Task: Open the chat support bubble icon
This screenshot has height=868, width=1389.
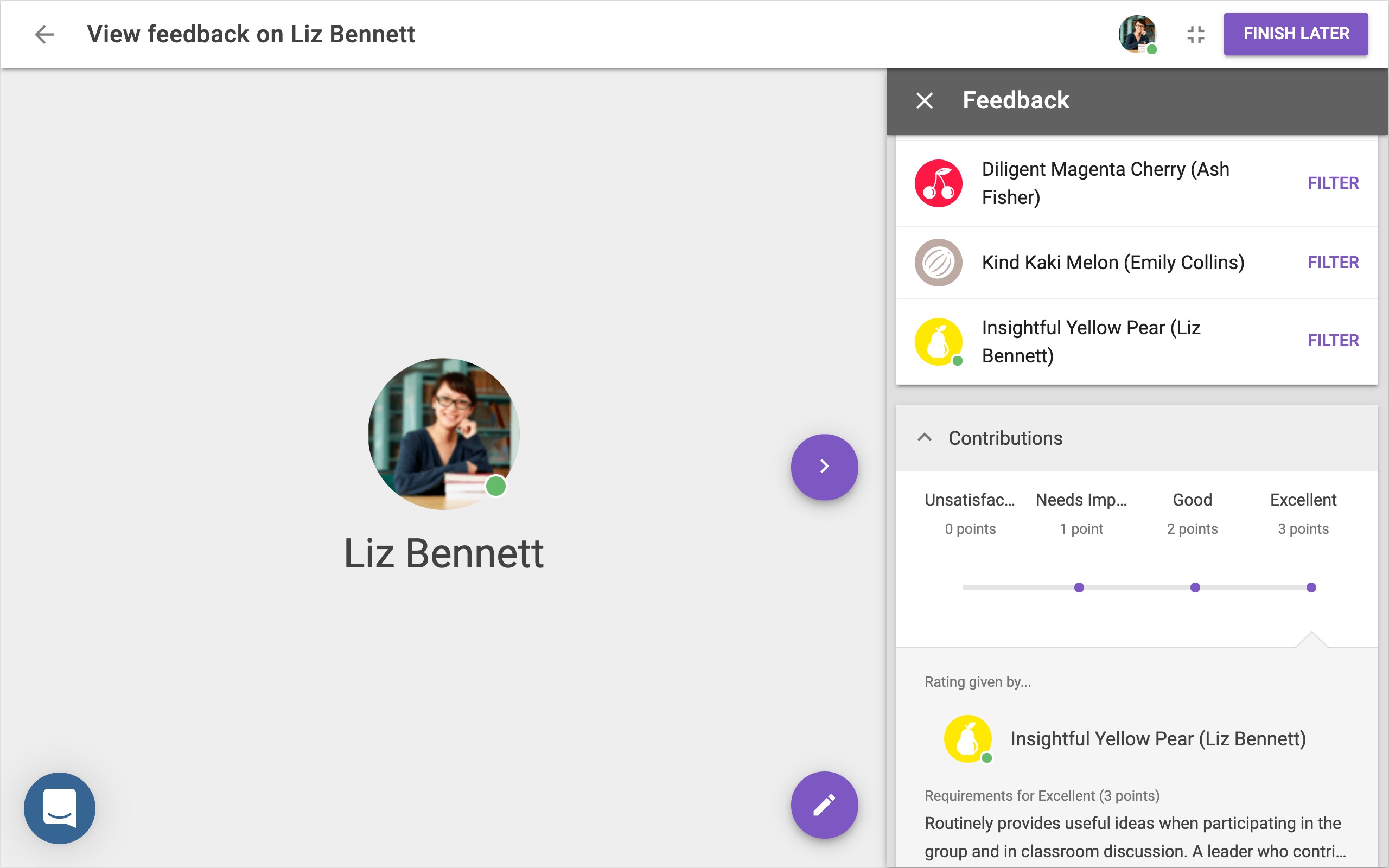Action: pyautogui.click(x=60, y=808)
